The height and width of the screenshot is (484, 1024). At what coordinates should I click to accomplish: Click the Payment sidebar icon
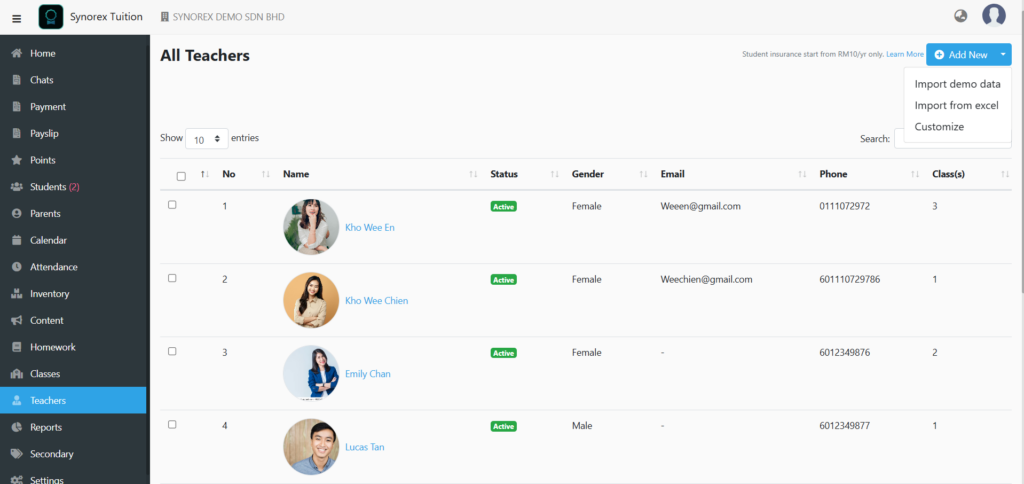(17, 107)
